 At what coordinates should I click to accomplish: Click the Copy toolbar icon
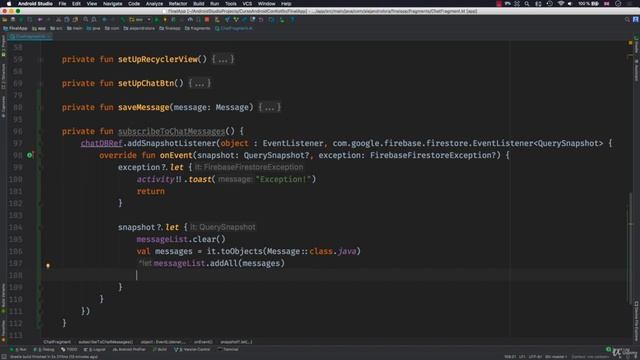coord(67,20)
